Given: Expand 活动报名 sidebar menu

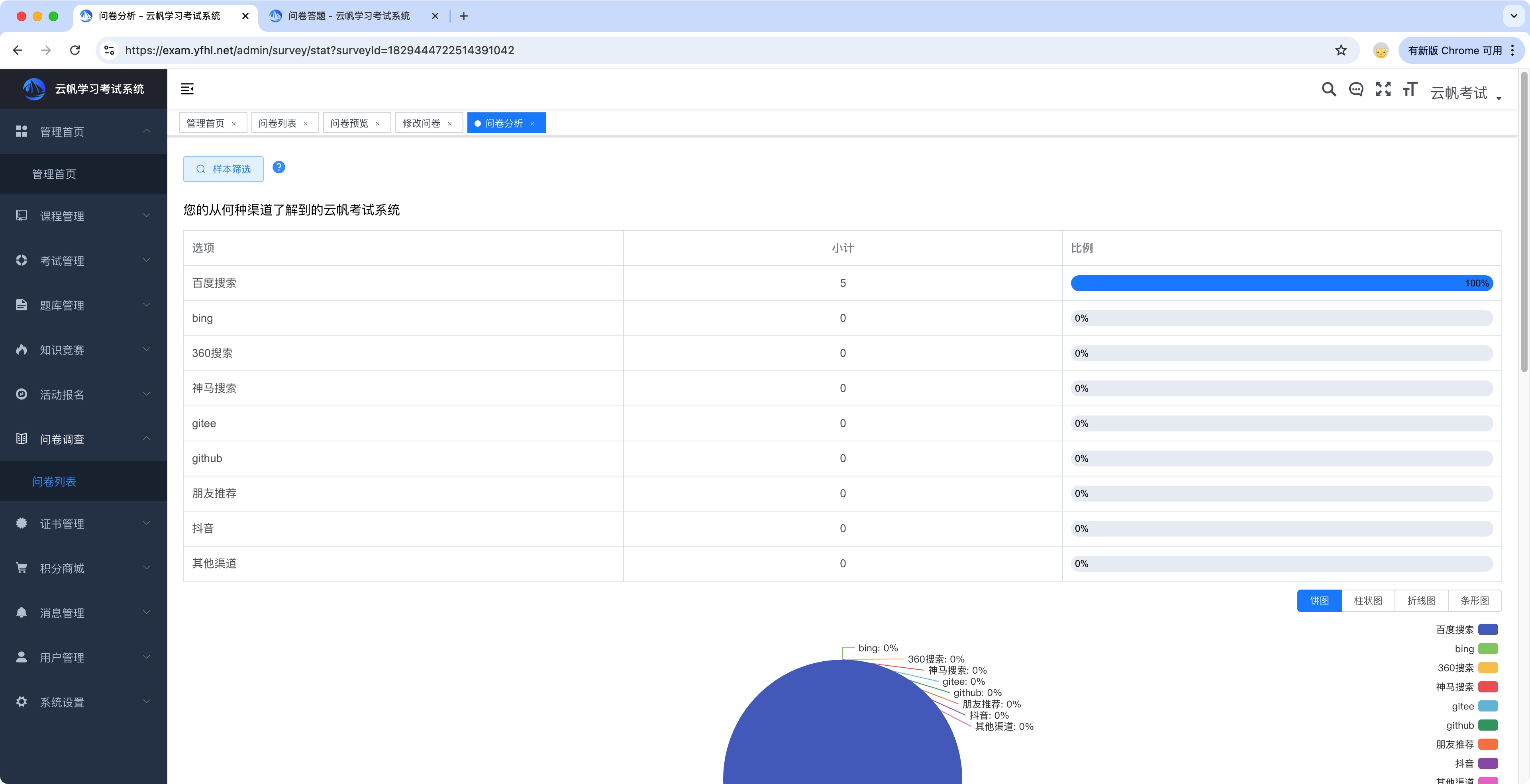Looking at the screenshot, I should (83, 394).
